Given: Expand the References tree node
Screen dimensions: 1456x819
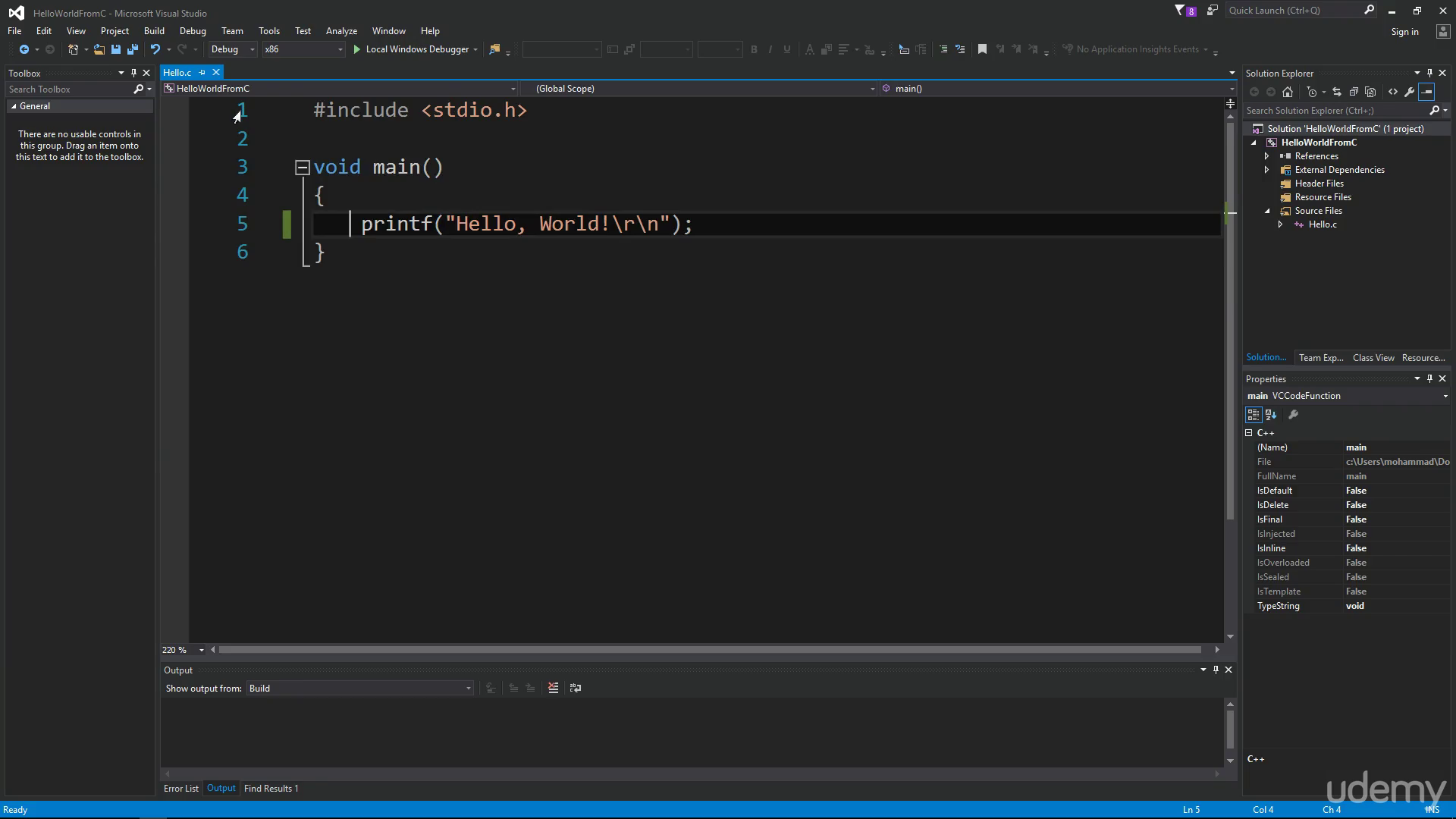Looking at the screenshot, I should pyautogui.click(x=1266, y=156).
